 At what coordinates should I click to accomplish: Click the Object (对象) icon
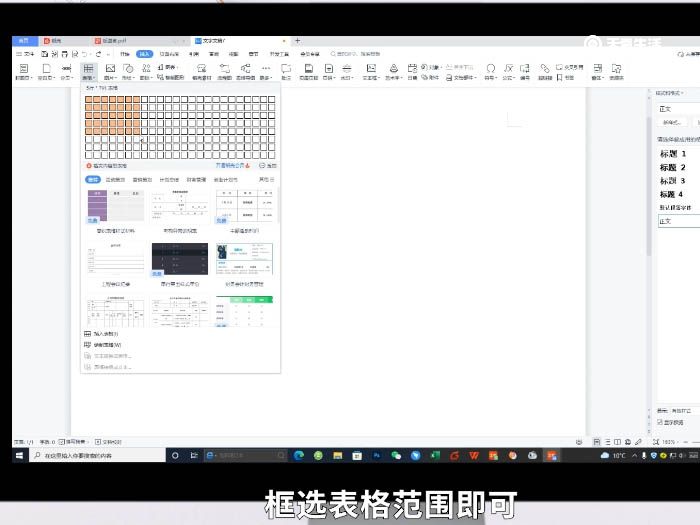coord(431,67)
